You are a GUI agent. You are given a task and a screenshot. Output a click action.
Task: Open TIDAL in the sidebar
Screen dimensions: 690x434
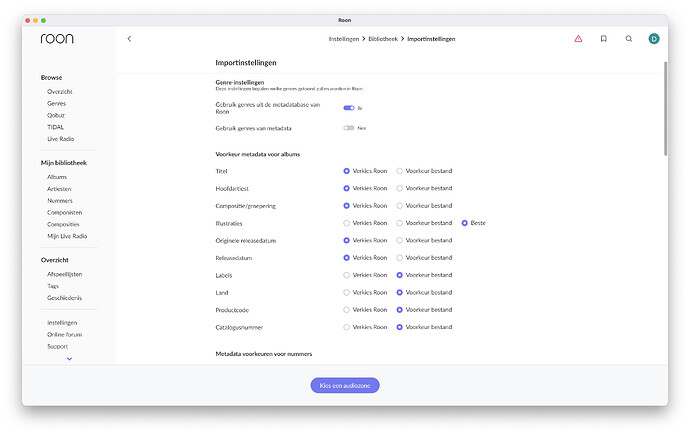click(57, 127)
